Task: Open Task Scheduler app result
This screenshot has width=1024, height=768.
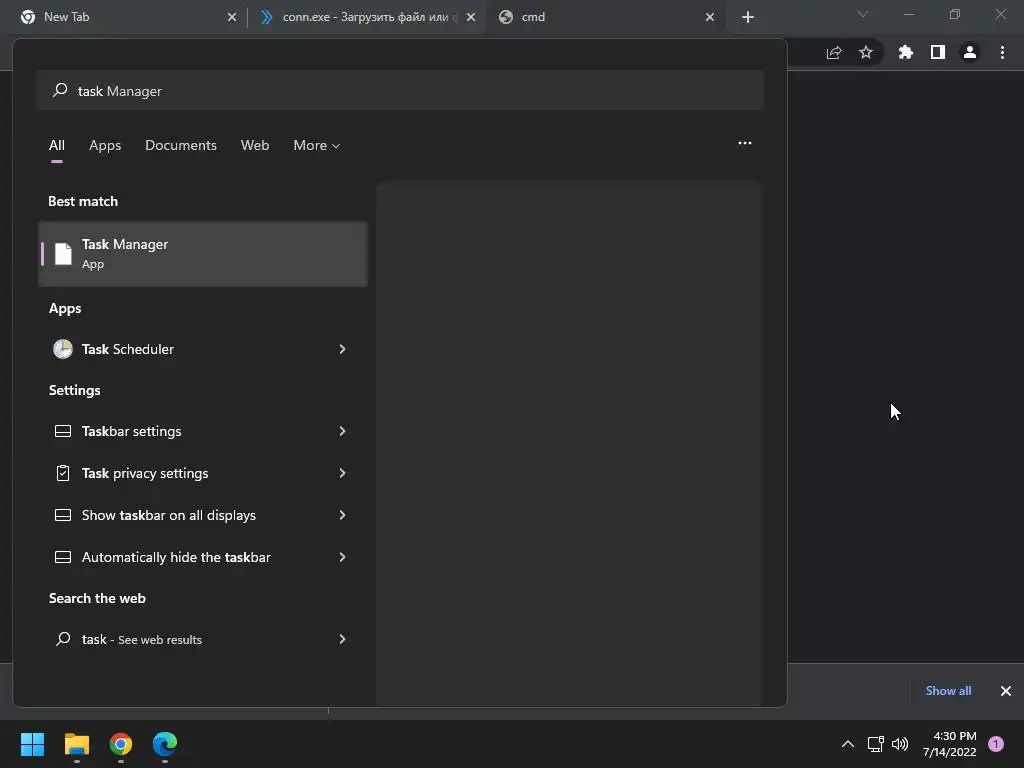Action: 202,349
